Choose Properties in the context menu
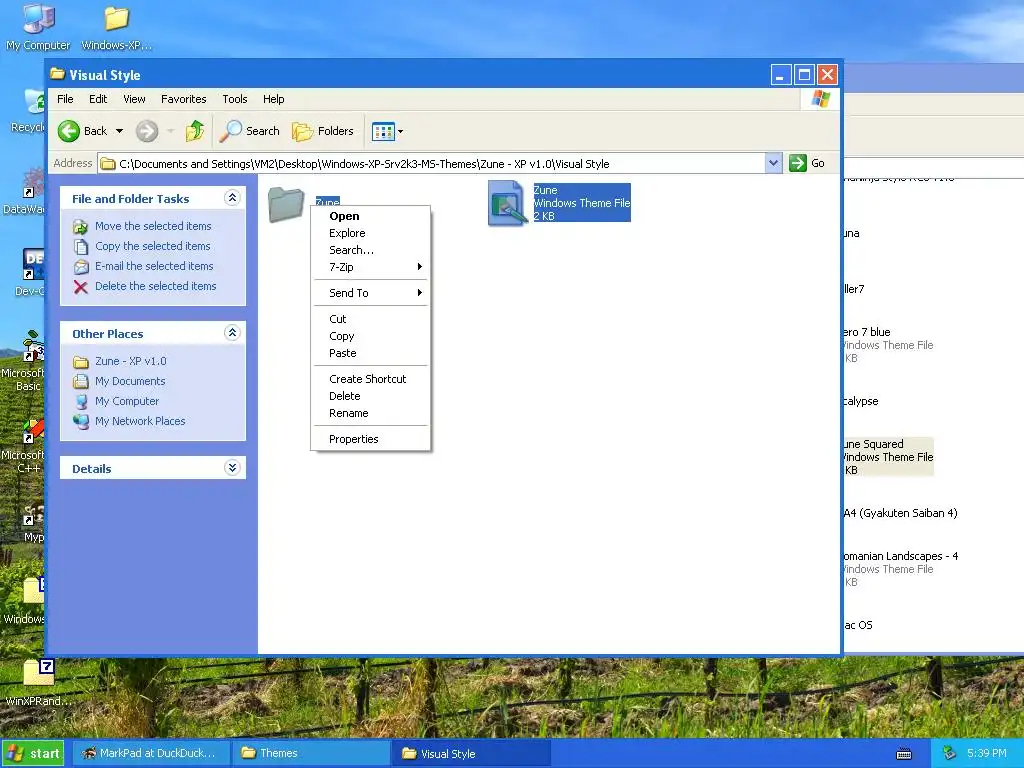1024x768 pixels. pyautogui.click(x=370, y=440)
